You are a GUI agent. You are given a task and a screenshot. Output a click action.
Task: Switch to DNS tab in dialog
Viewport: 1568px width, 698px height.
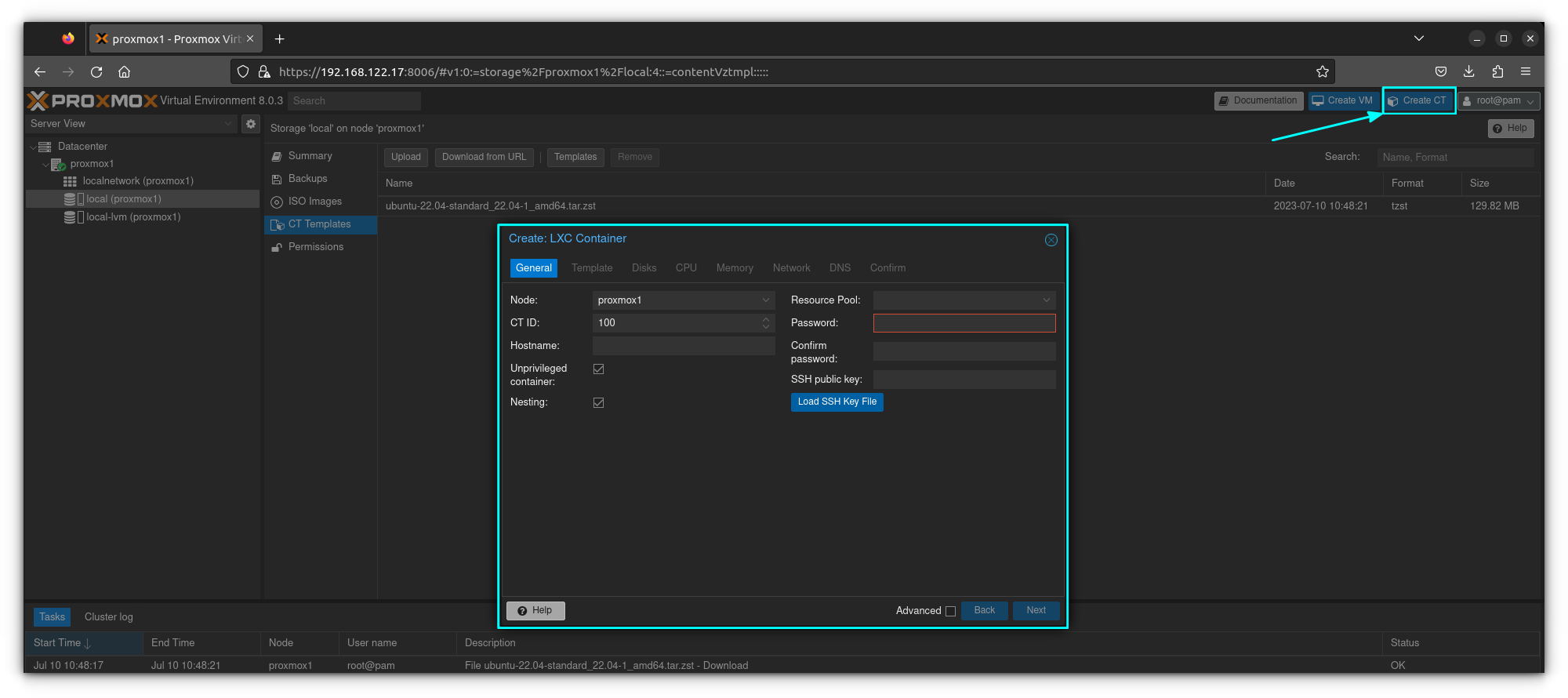(x=840, y=268)
